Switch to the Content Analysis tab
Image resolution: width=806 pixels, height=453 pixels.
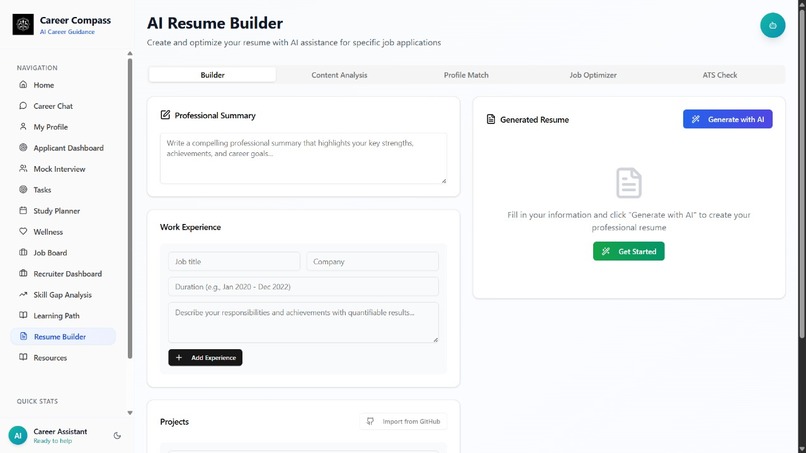point(339,75)
